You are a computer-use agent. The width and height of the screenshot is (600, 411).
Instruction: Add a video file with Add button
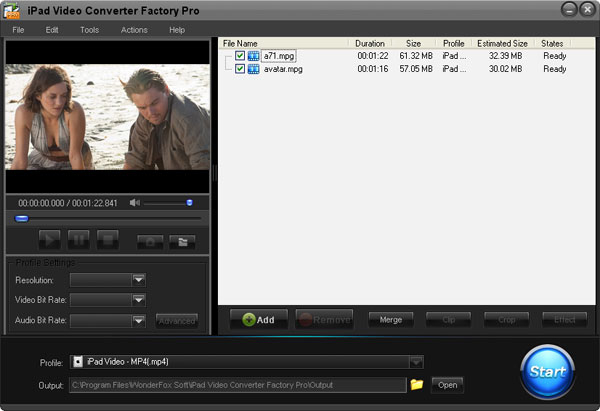[x=258, y=320]
